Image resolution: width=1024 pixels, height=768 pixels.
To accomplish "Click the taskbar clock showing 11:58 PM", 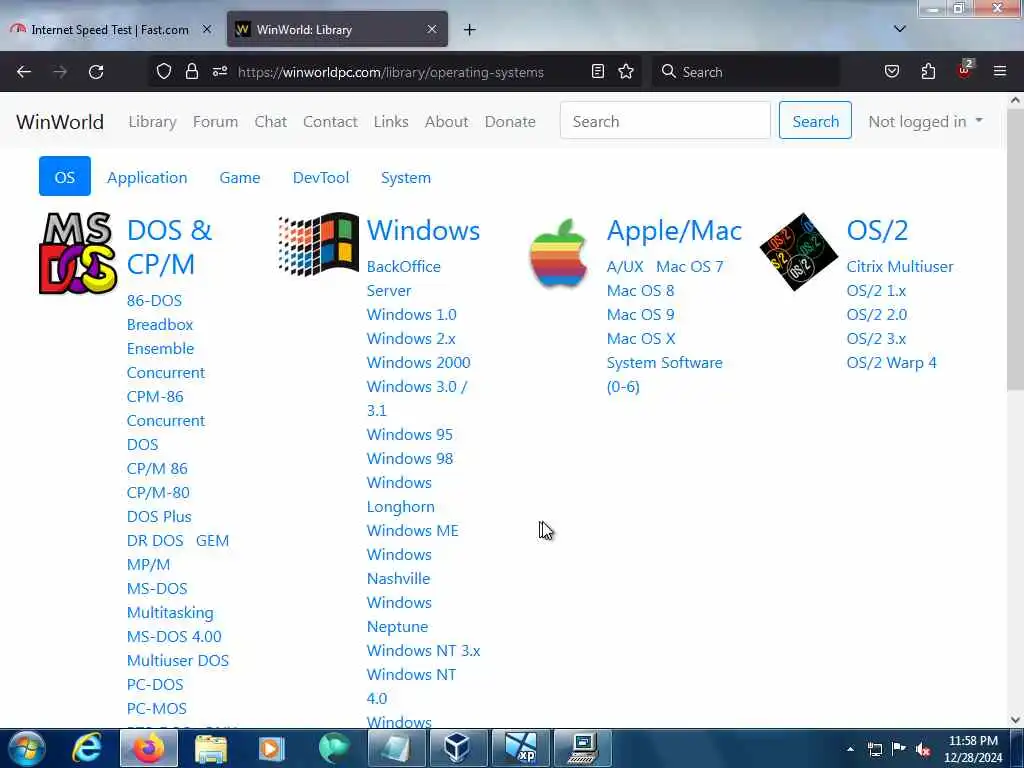I will (972, 749).
